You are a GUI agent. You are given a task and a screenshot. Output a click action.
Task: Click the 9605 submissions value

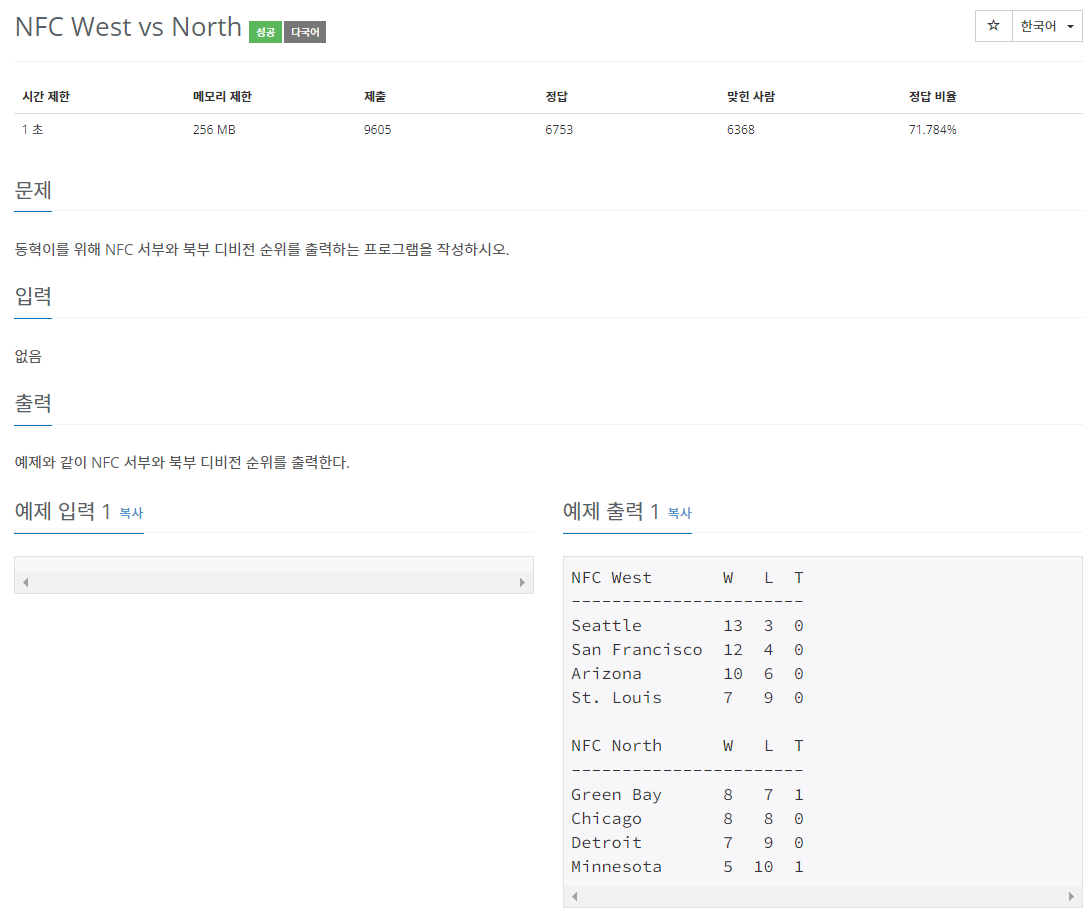point(377,130)
